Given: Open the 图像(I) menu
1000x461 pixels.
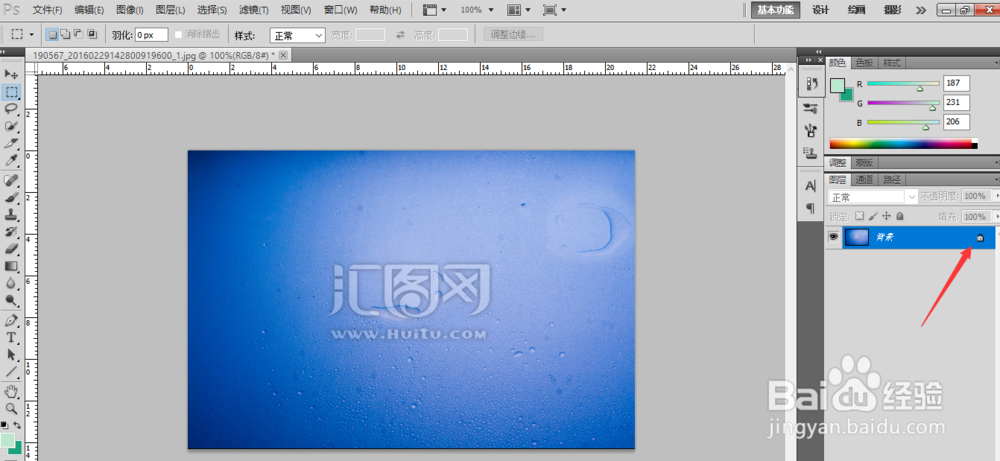Looking at the screenshot, I should click(130, 10).
